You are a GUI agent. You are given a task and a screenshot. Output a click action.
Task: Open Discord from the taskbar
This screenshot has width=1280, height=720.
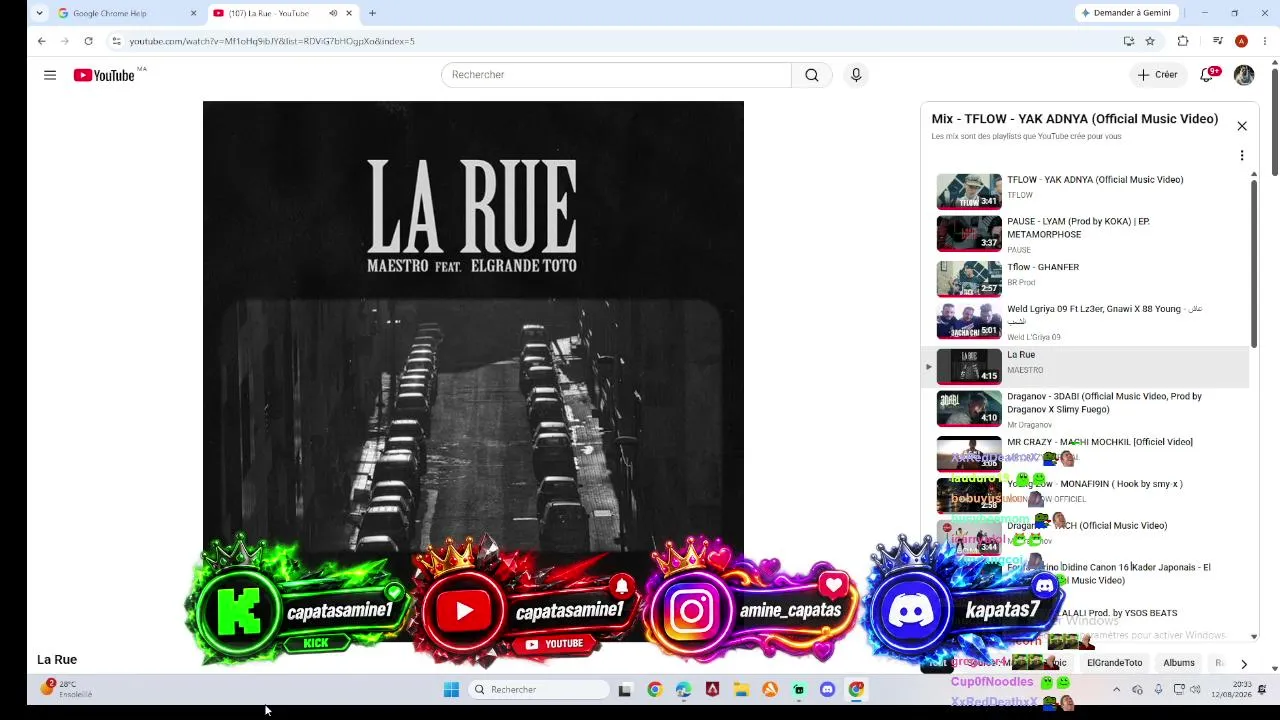coord(827,690)
